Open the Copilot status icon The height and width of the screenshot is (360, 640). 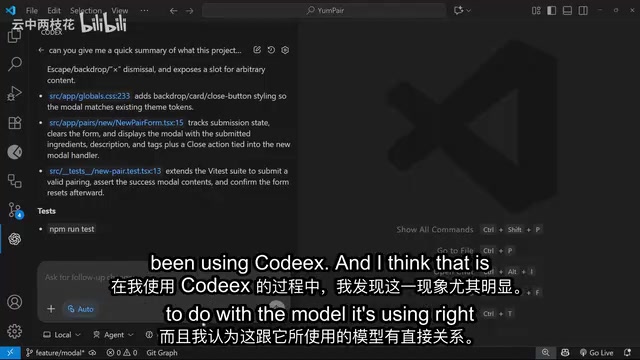(565, 353)
